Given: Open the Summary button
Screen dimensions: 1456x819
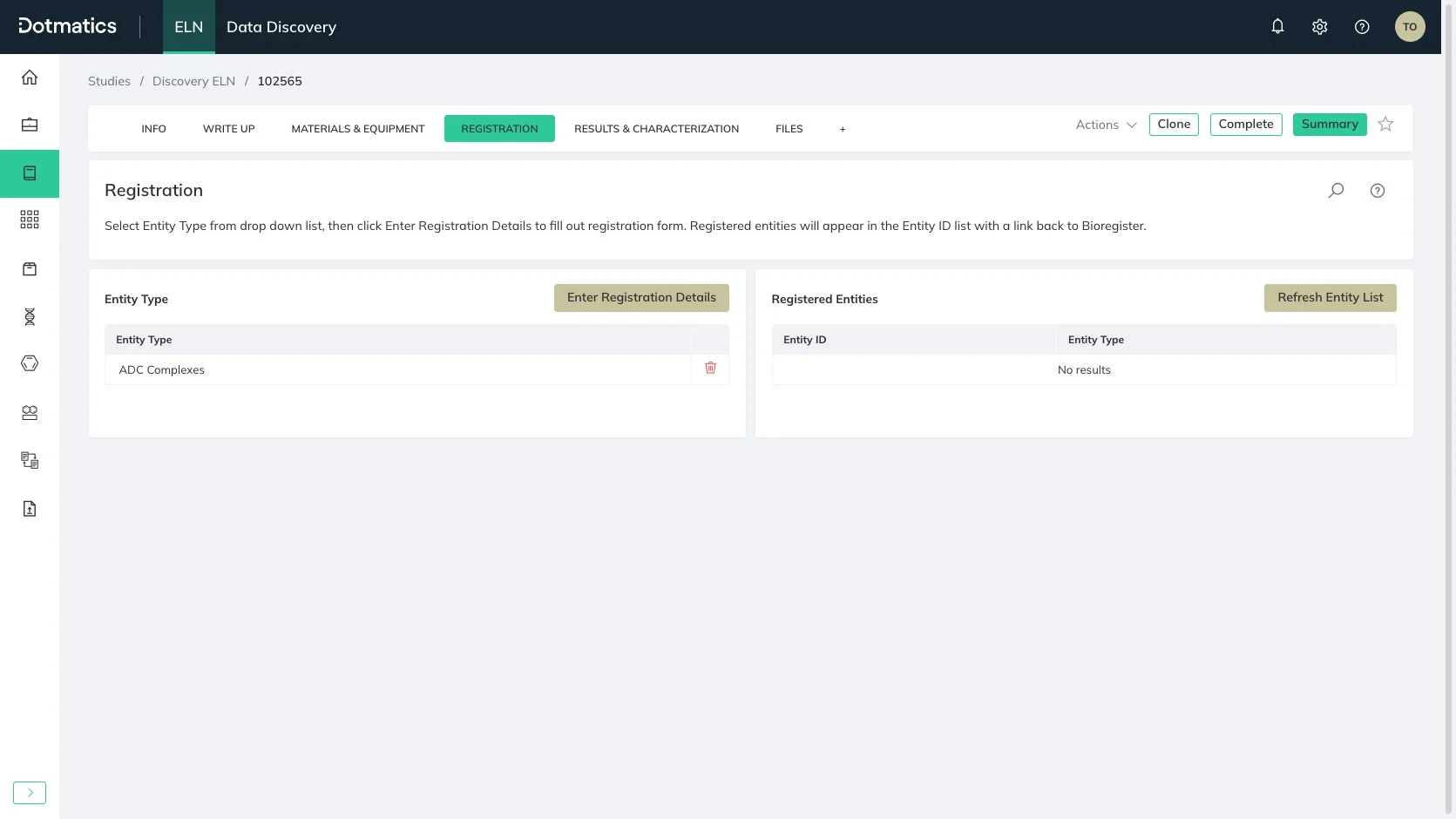Looking at the screenshot, I should (1330, 125).
